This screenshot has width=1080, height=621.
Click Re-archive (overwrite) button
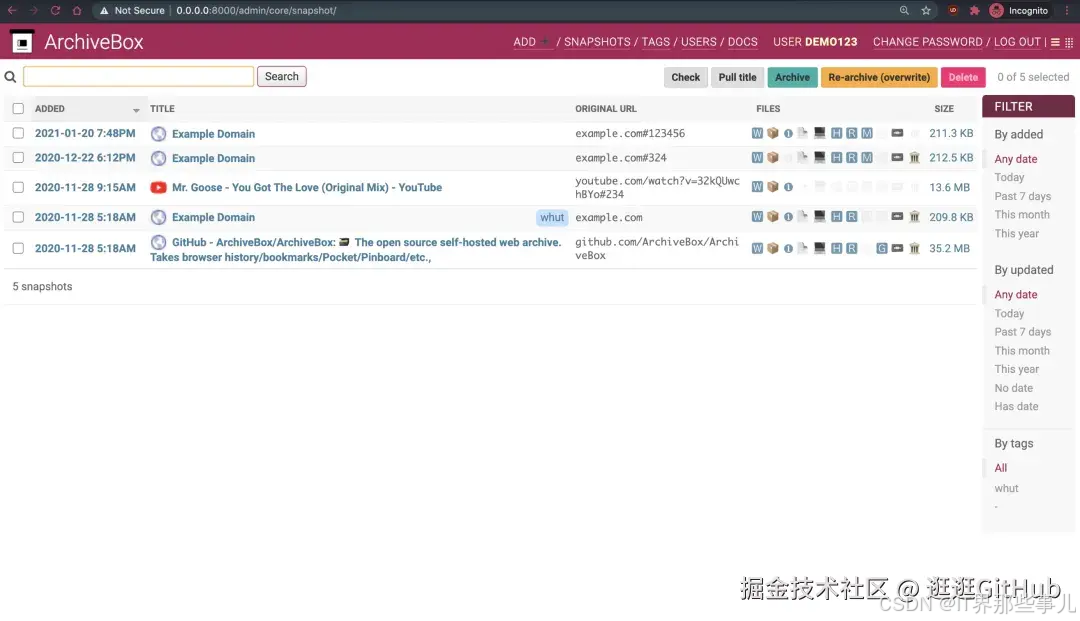(x=879, y=77)
